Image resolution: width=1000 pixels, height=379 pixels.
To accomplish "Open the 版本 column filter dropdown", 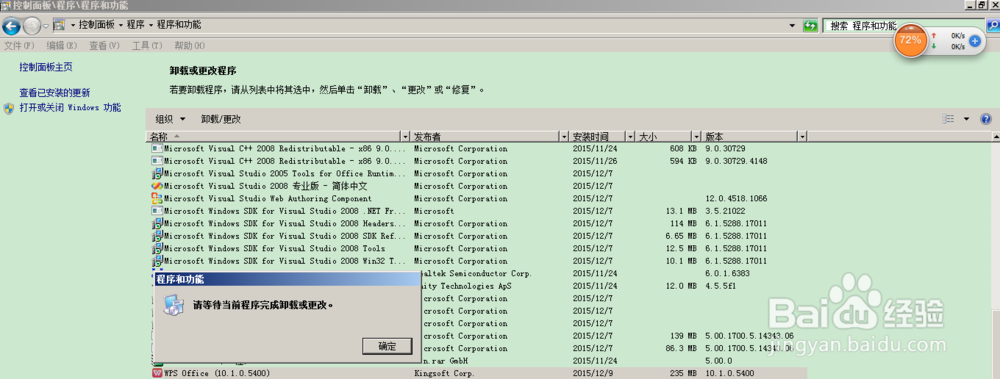I will (802, 137).
